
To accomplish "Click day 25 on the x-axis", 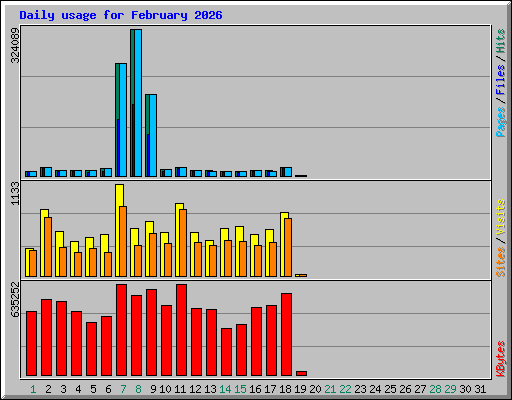I will coord(390,389).
